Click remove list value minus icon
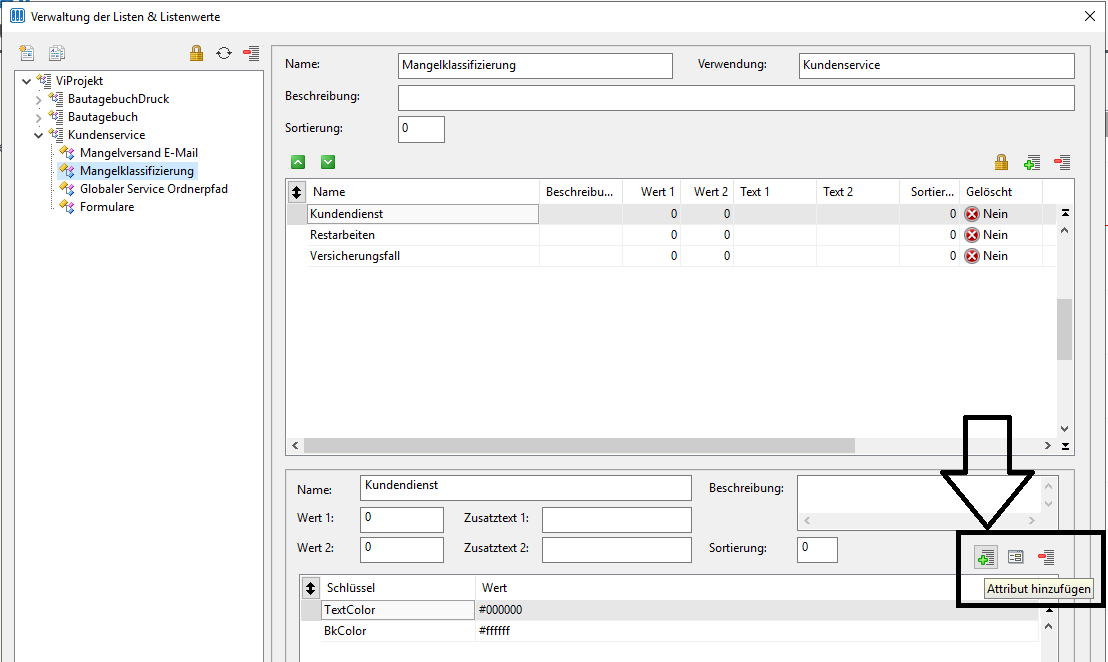This screenshot has width=1108, height=662. point(1062,162)
